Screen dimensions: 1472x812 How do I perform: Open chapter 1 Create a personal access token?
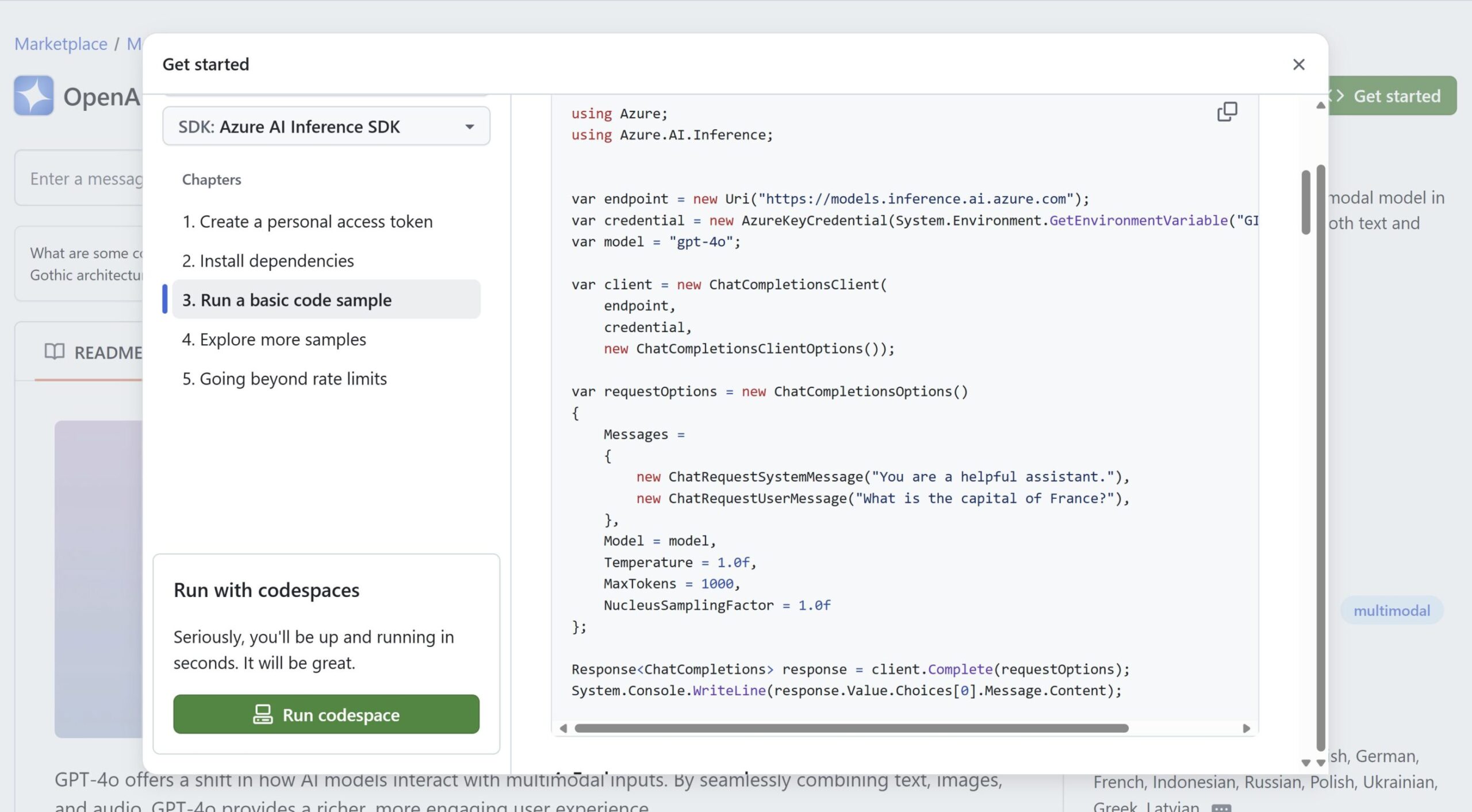(x=307, y=222)
